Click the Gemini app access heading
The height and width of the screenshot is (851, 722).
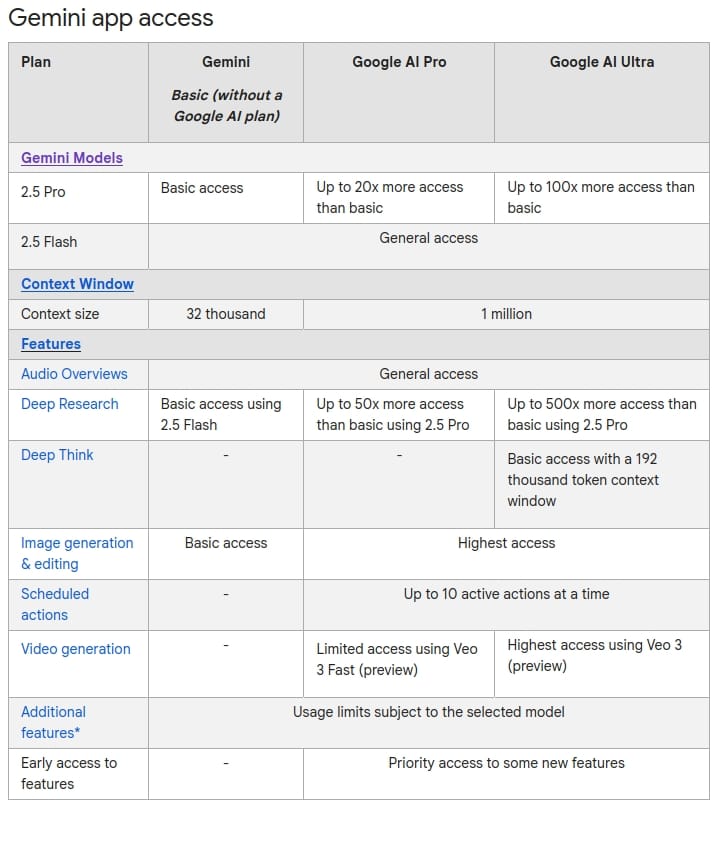(x=111, y=18)
